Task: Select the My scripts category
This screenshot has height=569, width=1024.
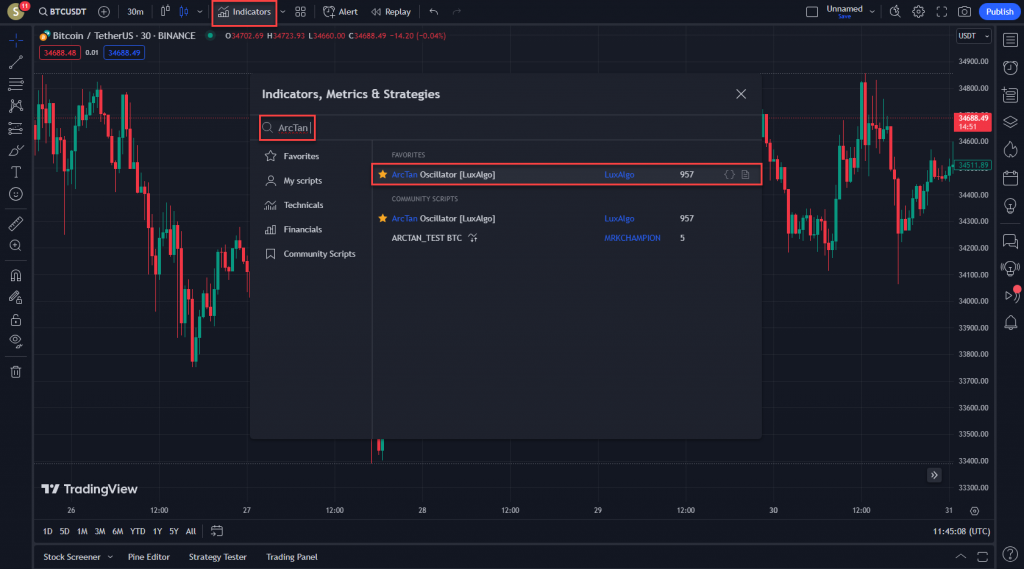Action: (302, 180)
